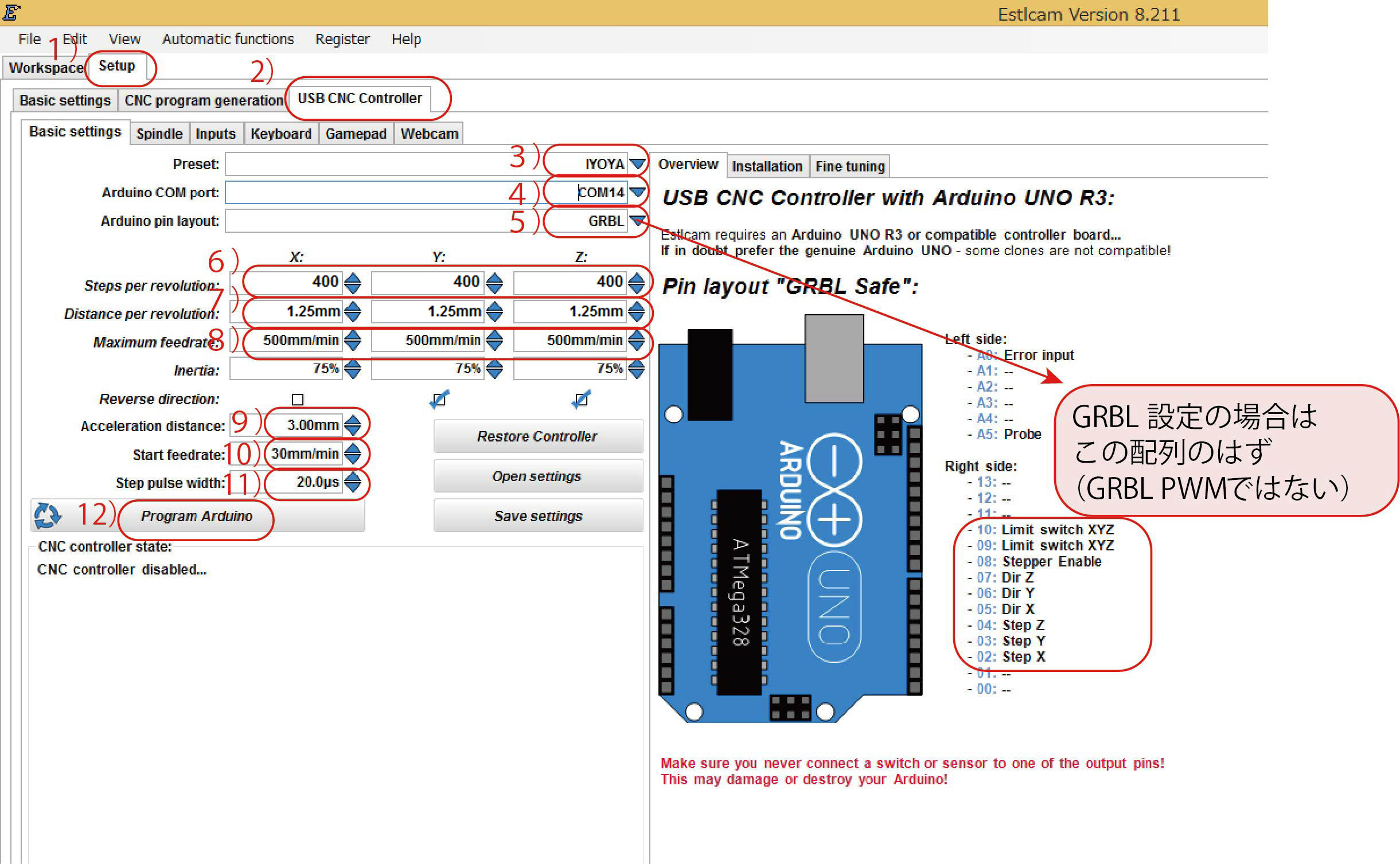Click the Y maximum feedrate spinner arrows
Screen dimensions: 1400x864
pos(494,340)
